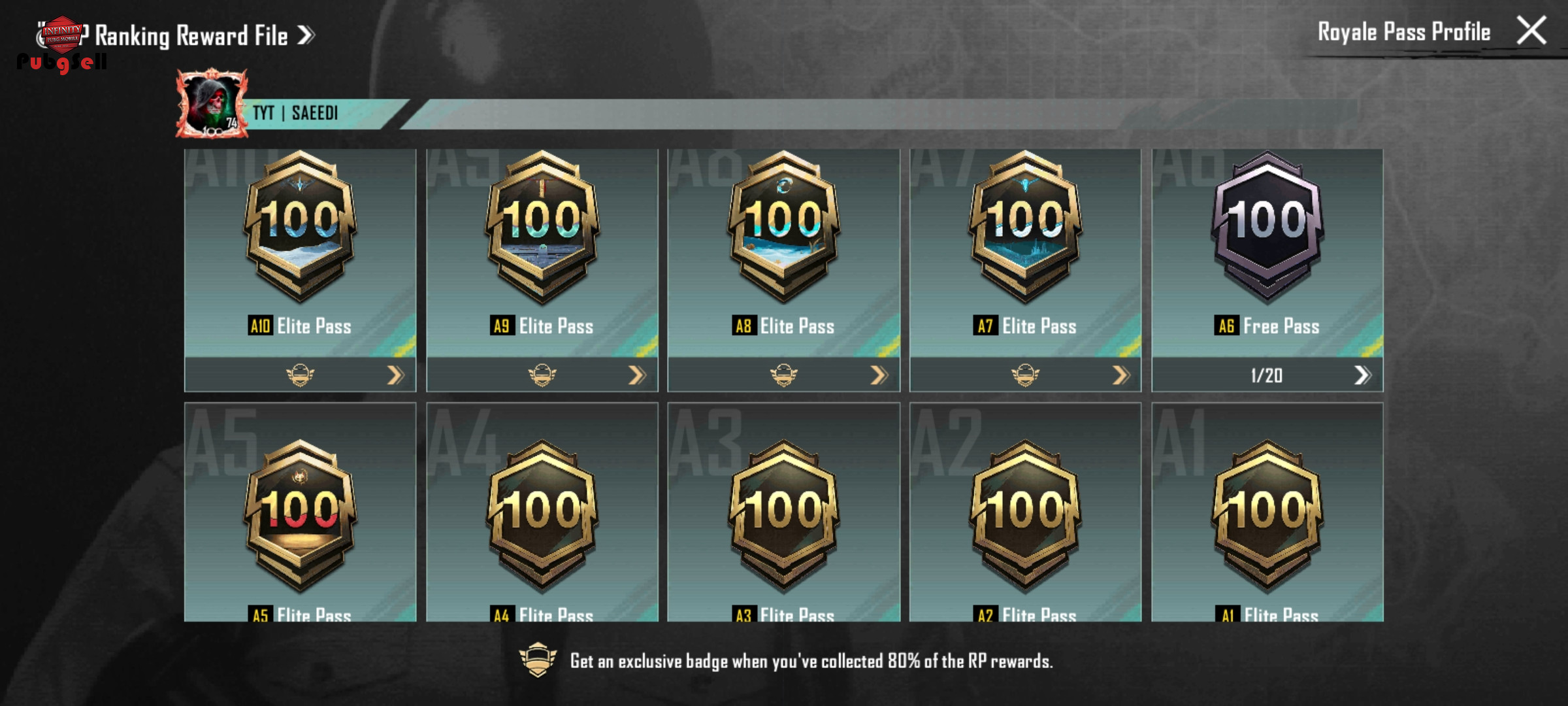Click the A9 Elite Pass level badge

point(542,227)
